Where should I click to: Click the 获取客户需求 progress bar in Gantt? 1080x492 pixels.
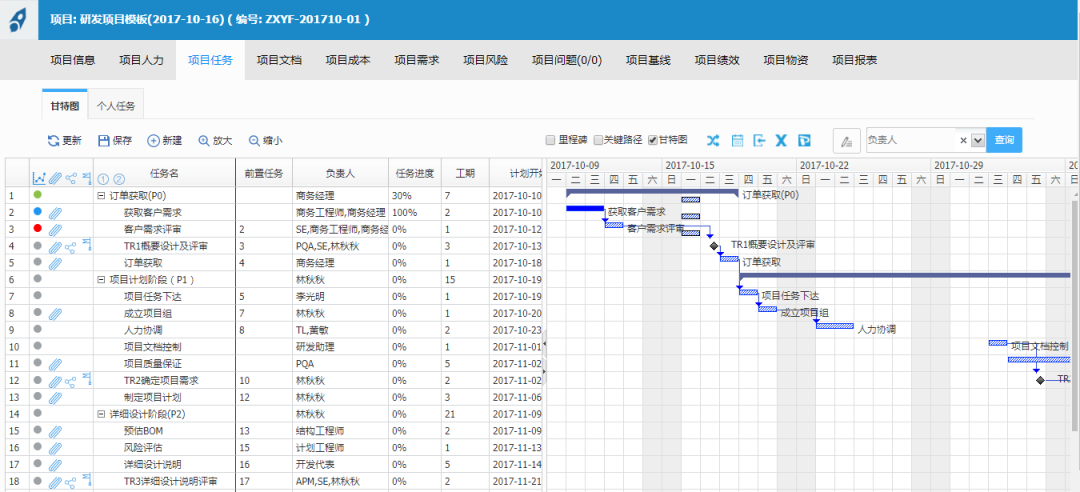click(x=585, y=208)
